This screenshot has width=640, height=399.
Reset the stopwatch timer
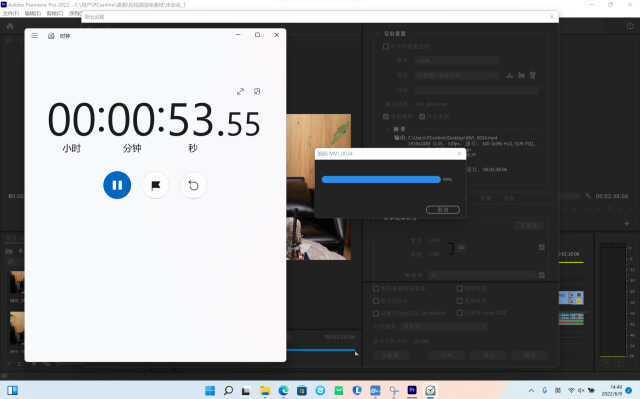(193, 186)
